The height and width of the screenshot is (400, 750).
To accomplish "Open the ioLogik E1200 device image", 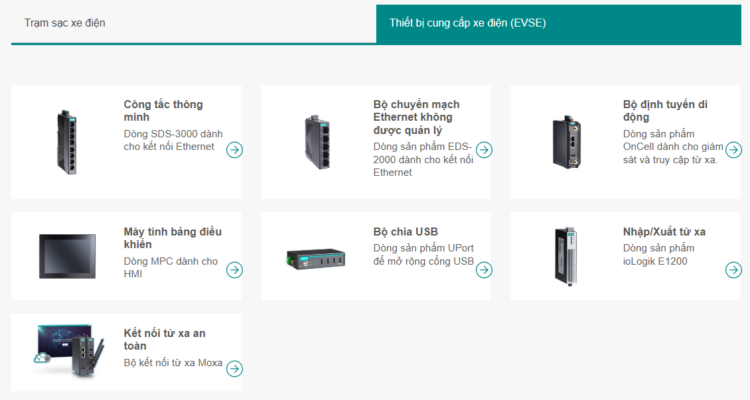I will click(566, 256).
